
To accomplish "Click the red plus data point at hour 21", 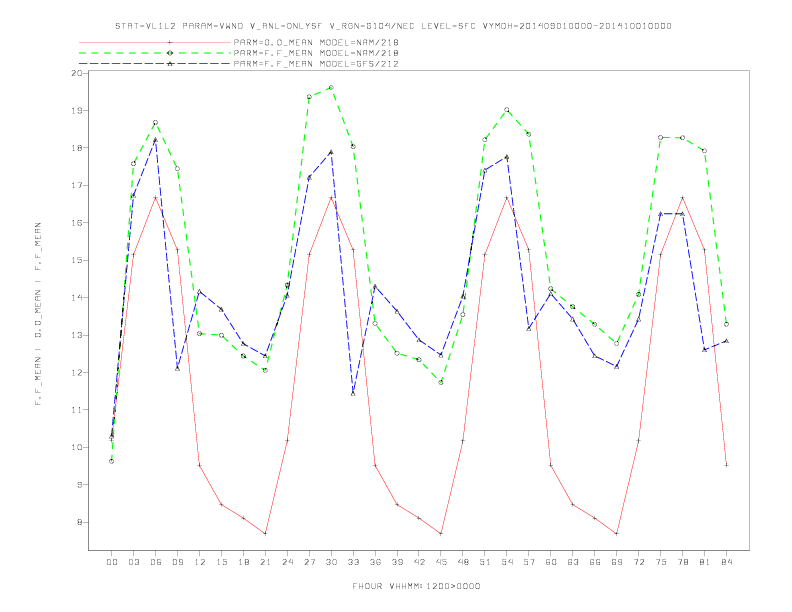I will pos(265,533).
